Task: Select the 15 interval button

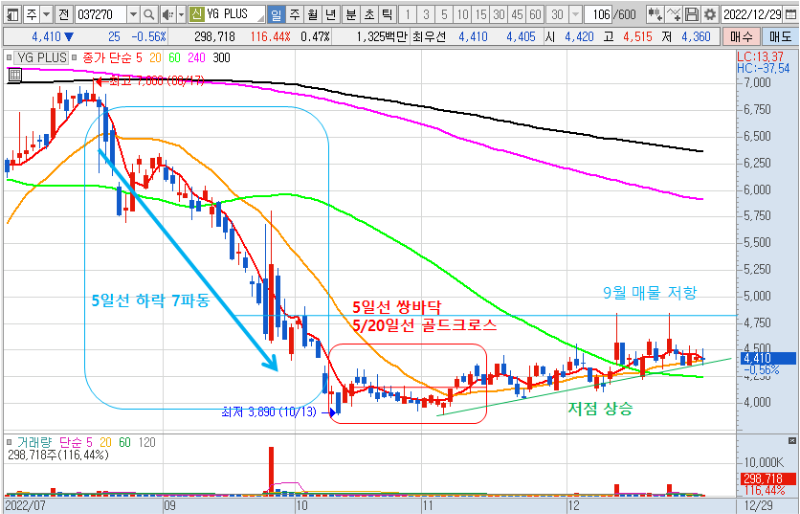Action: coord(481,14)
